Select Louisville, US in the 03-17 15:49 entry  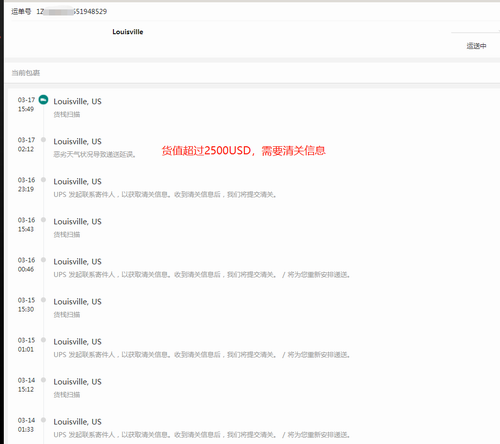pyautogui.click(x=77, y=101)
